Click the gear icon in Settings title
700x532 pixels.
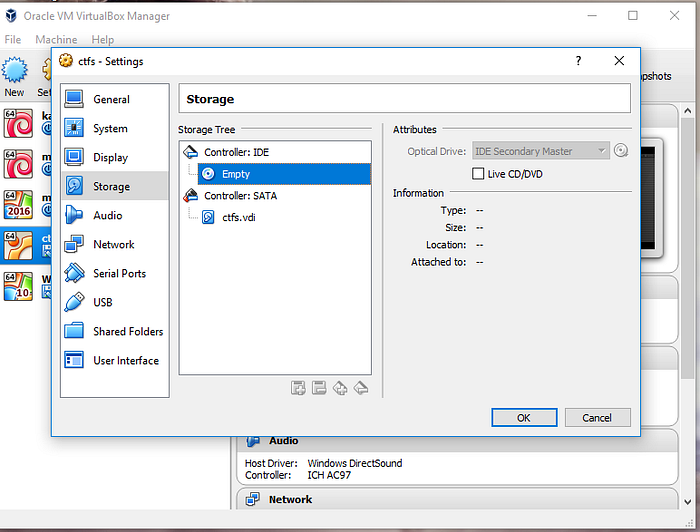[66, 61]
